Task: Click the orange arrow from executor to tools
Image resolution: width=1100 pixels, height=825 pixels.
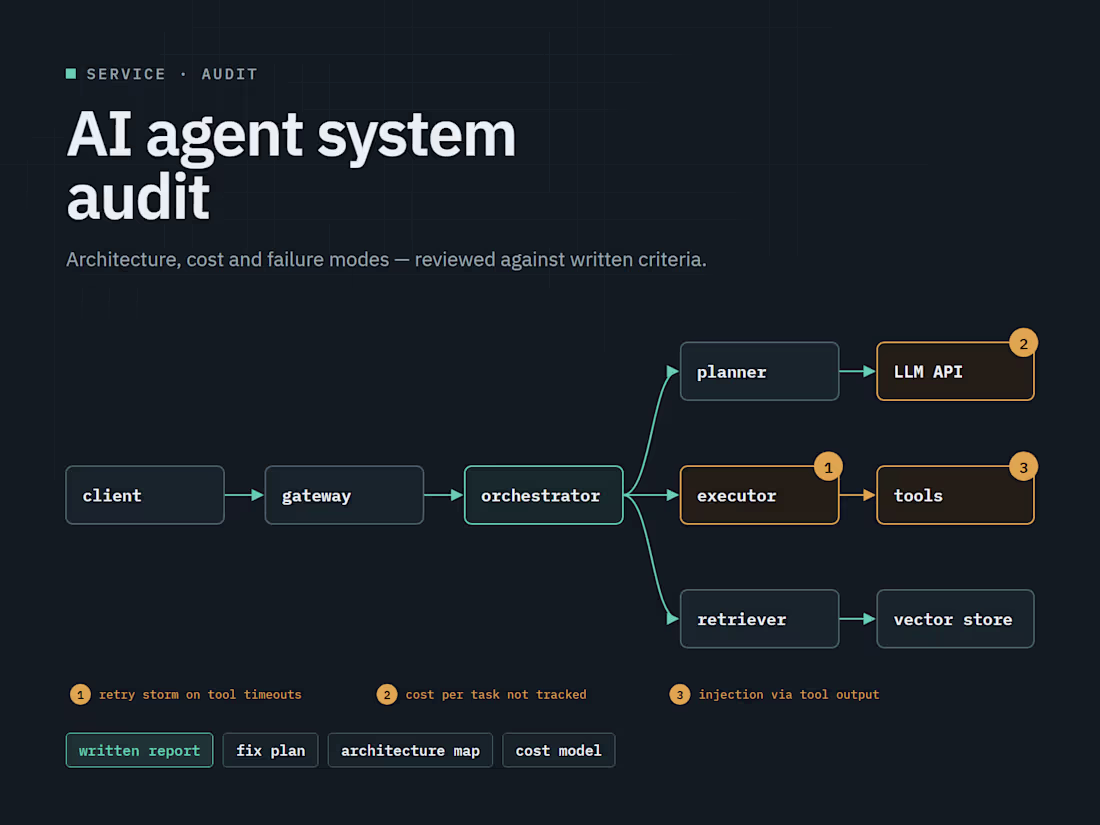Action: pyautogui.click(x=857, y=495)
